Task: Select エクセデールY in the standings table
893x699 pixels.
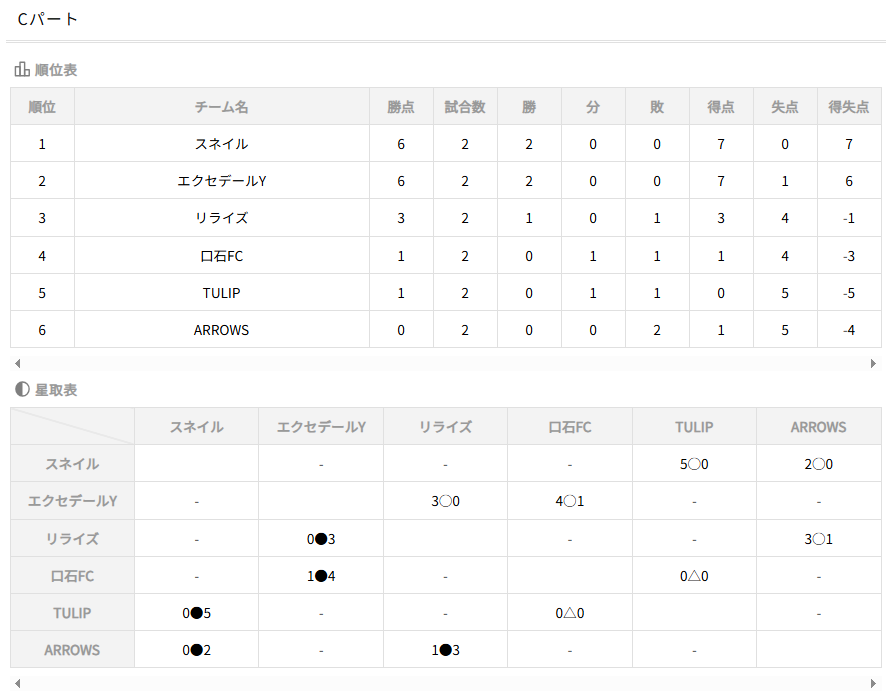Action: click(221, 181)
